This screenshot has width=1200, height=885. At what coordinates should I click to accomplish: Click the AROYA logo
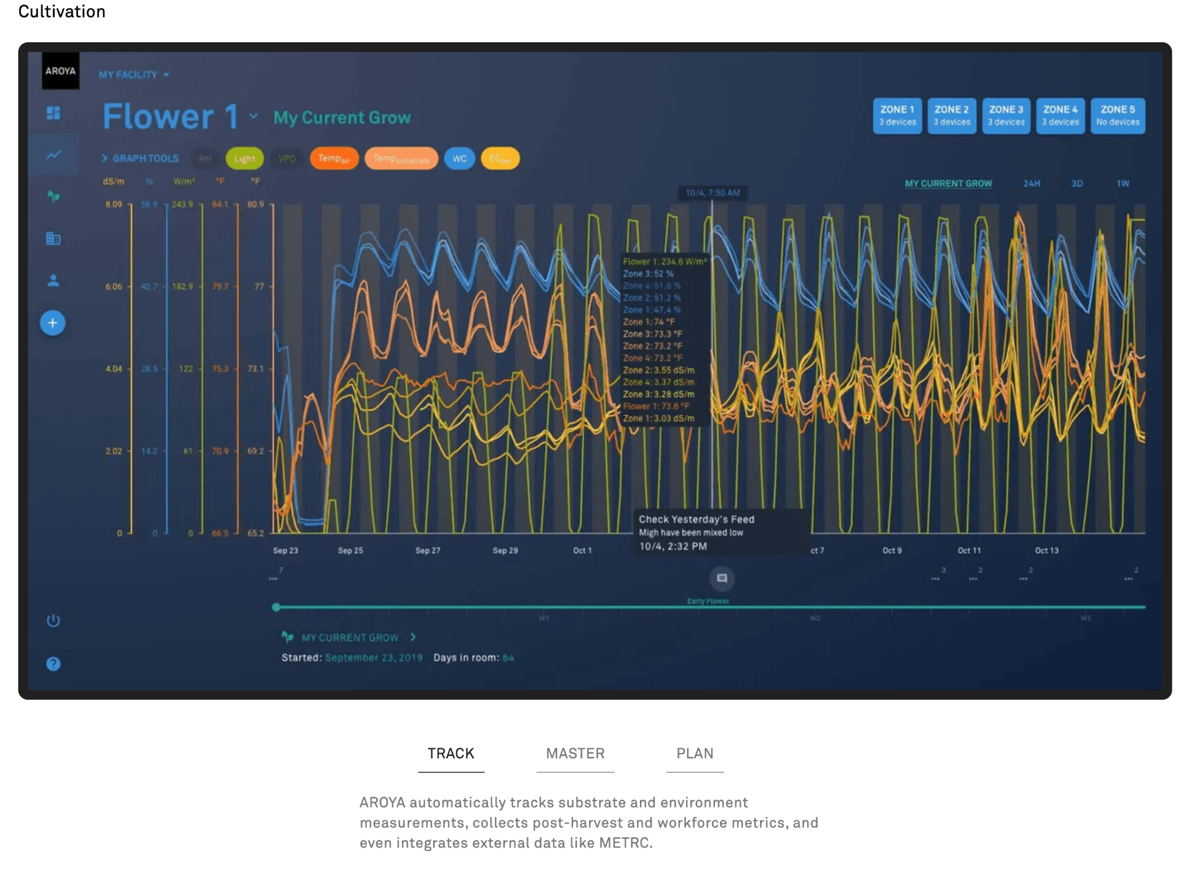point(60,71)
